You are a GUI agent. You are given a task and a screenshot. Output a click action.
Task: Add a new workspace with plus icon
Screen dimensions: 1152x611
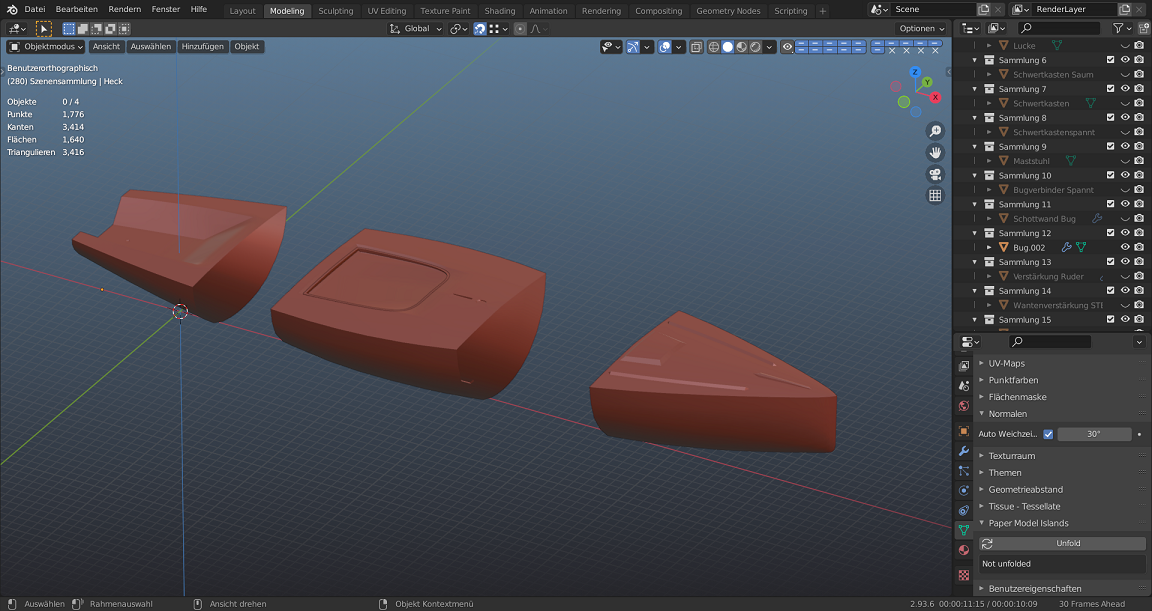pyautogui.click(x=822, y=11)
